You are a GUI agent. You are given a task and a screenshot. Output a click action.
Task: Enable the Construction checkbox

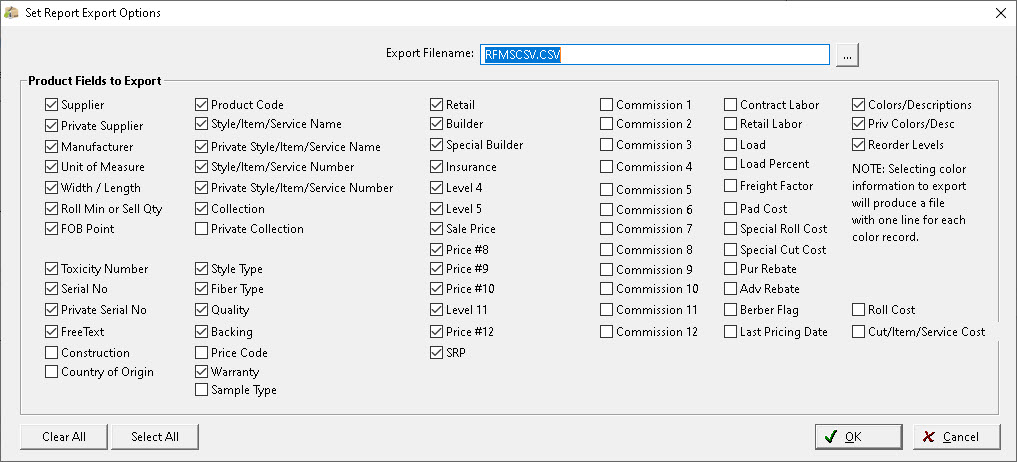tap(51, 352)
